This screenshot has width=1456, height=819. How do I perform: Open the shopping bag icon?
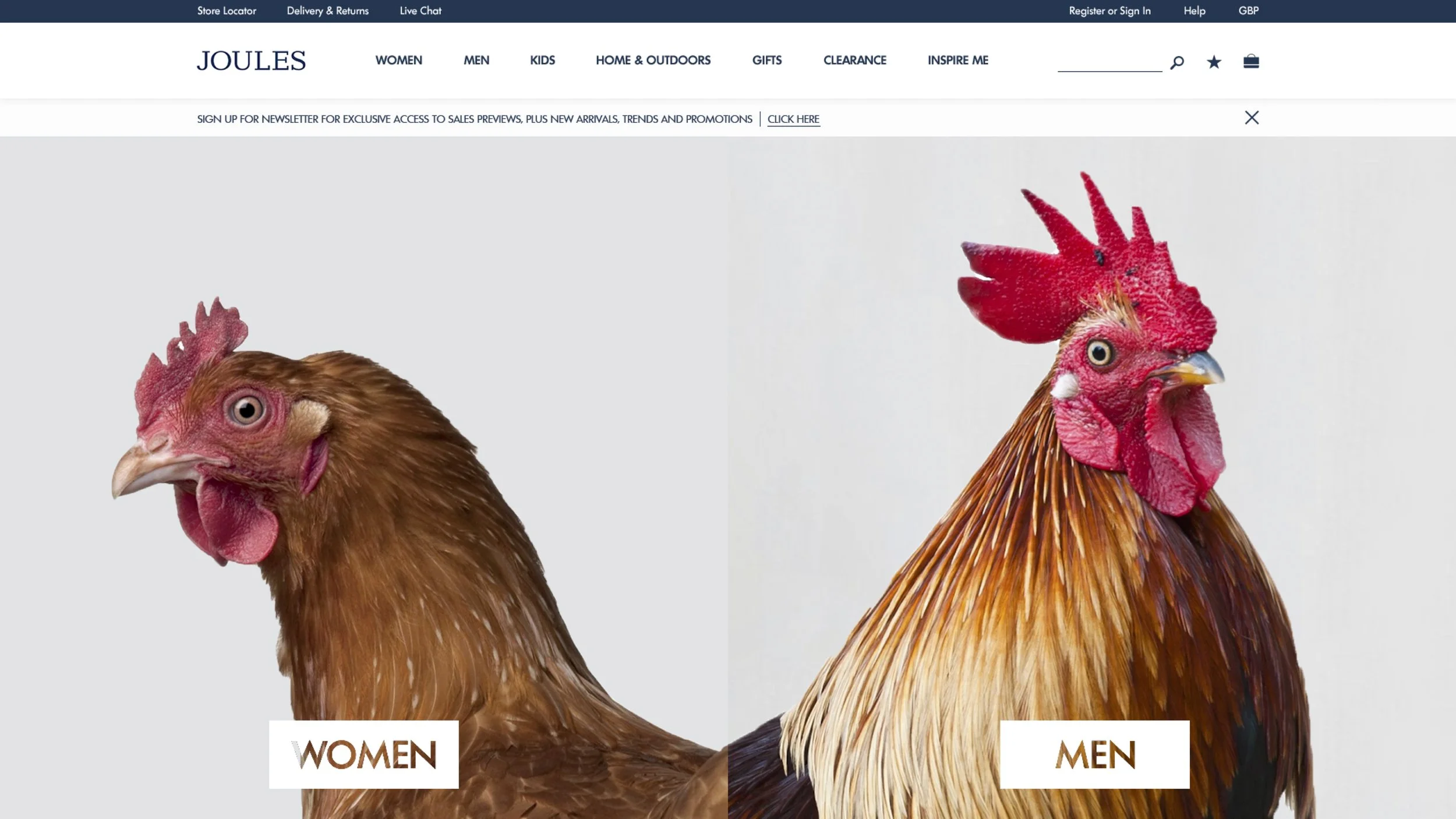[1251, 61]
